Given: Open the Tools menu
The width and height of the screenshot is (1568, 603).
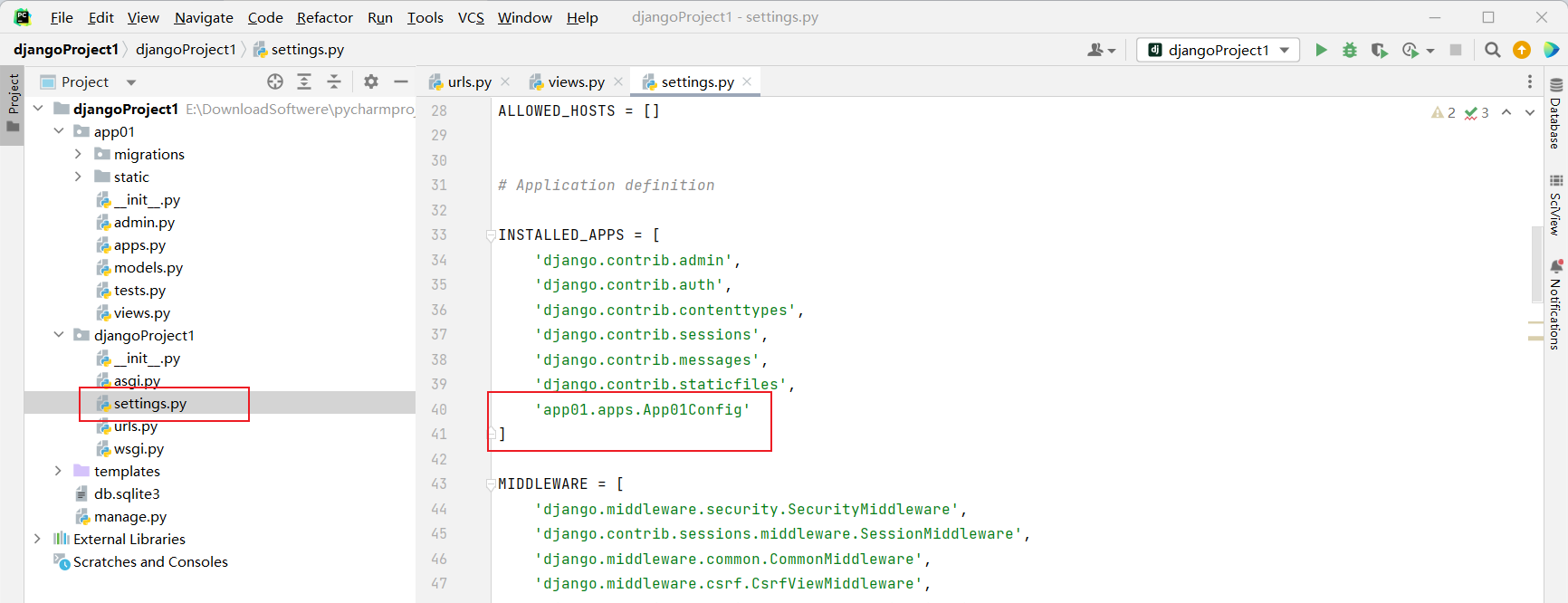Looking at the screenshot, I should point(425,17).
